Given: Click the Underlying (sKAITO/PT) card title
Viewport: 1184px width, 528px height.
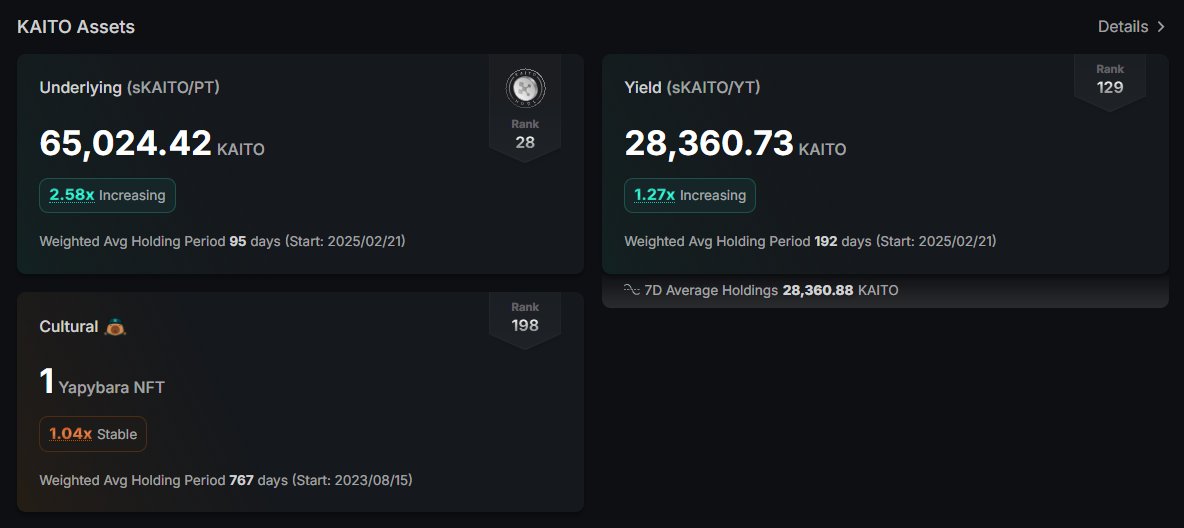Looking at the screenshot, I should 129,88.
